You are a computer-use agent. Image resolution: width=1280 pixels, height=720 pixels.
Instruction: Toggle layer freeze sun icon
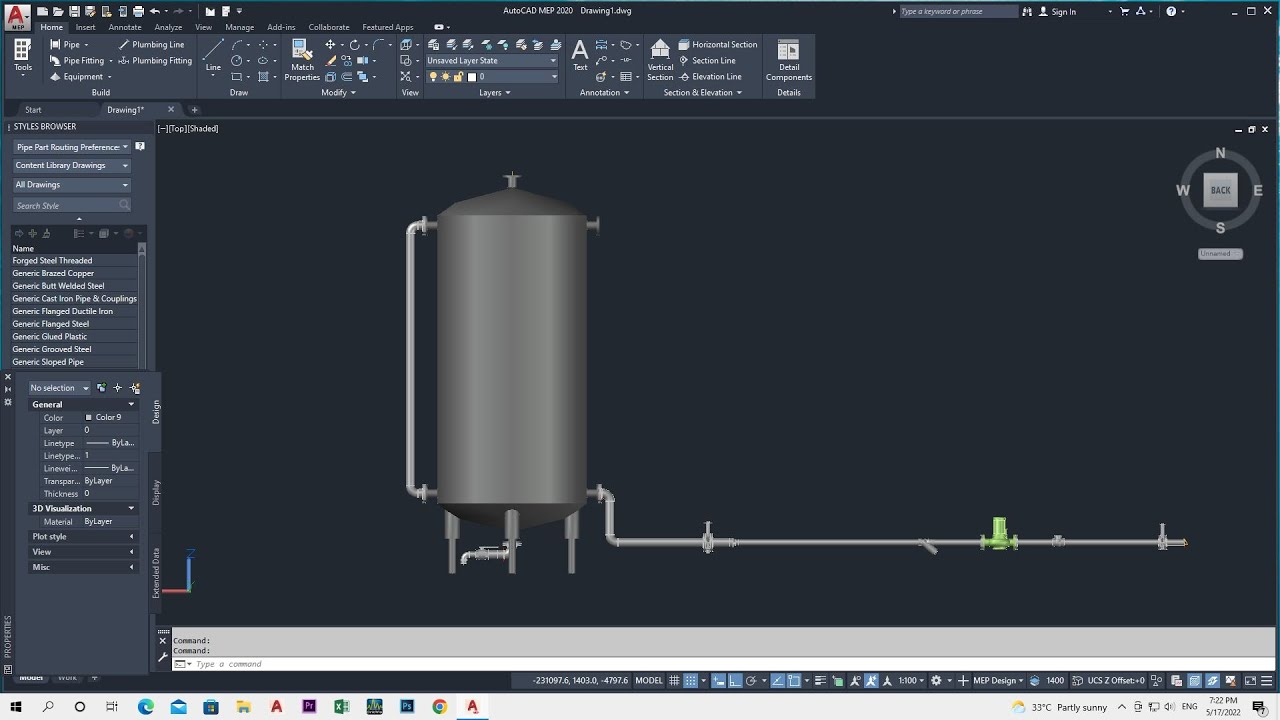coord(446,77)
